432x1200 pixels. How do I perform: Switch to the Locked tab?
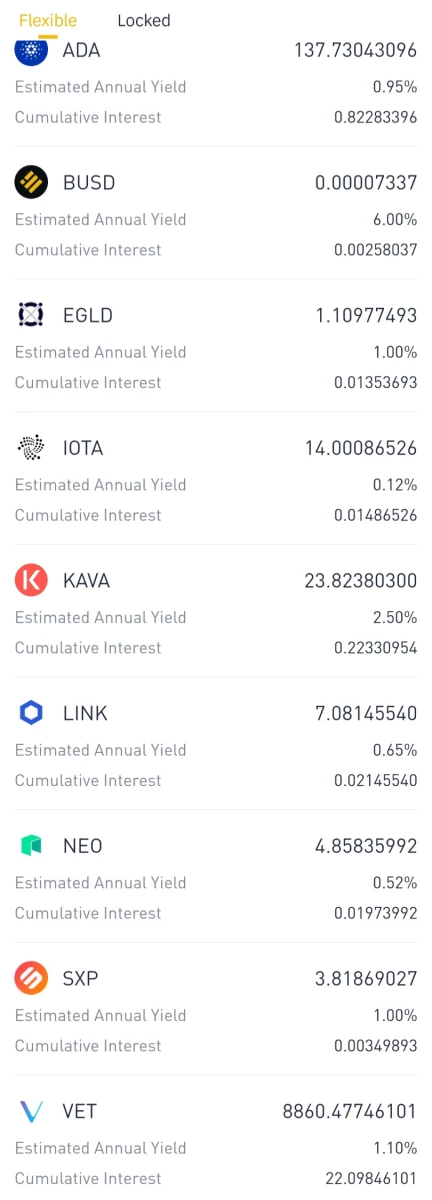[144, 20]
